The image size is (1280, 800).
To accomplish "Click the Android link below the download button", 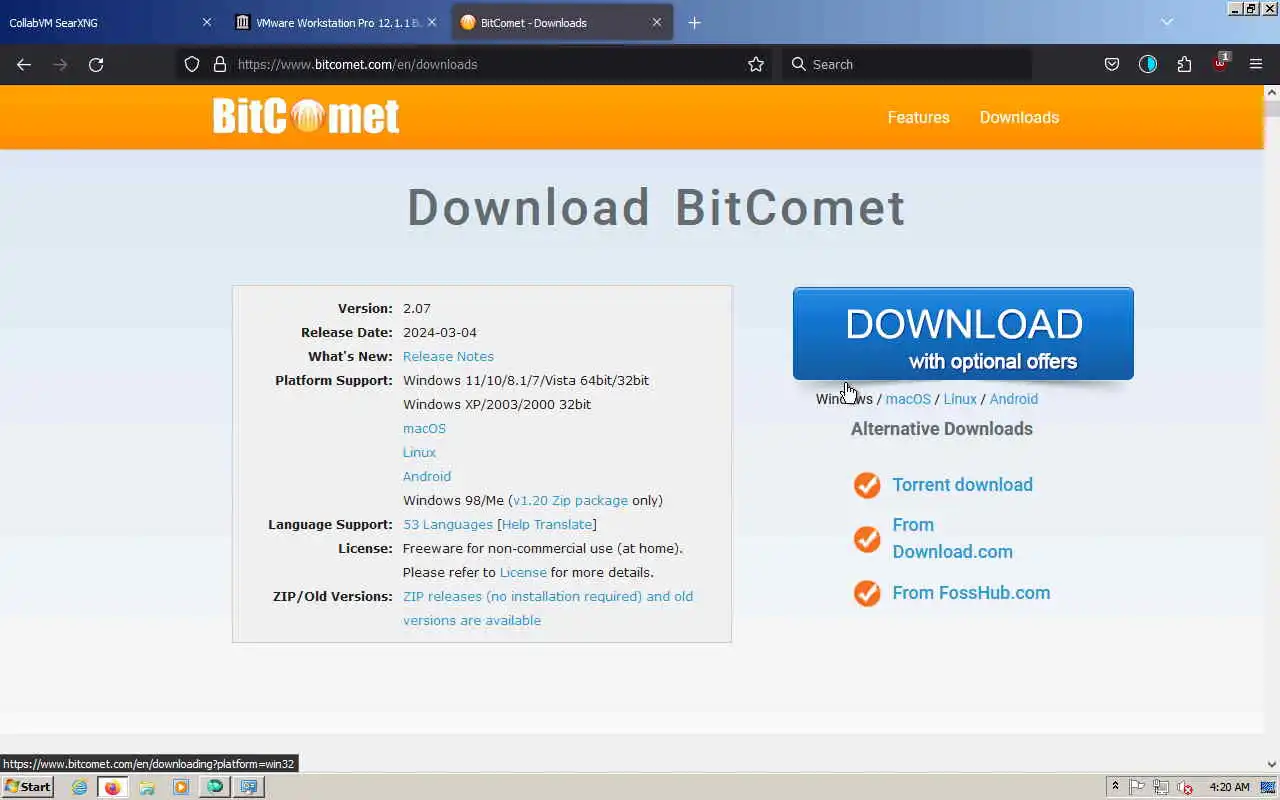I will pyautogui.click(x=1013, y=399).
